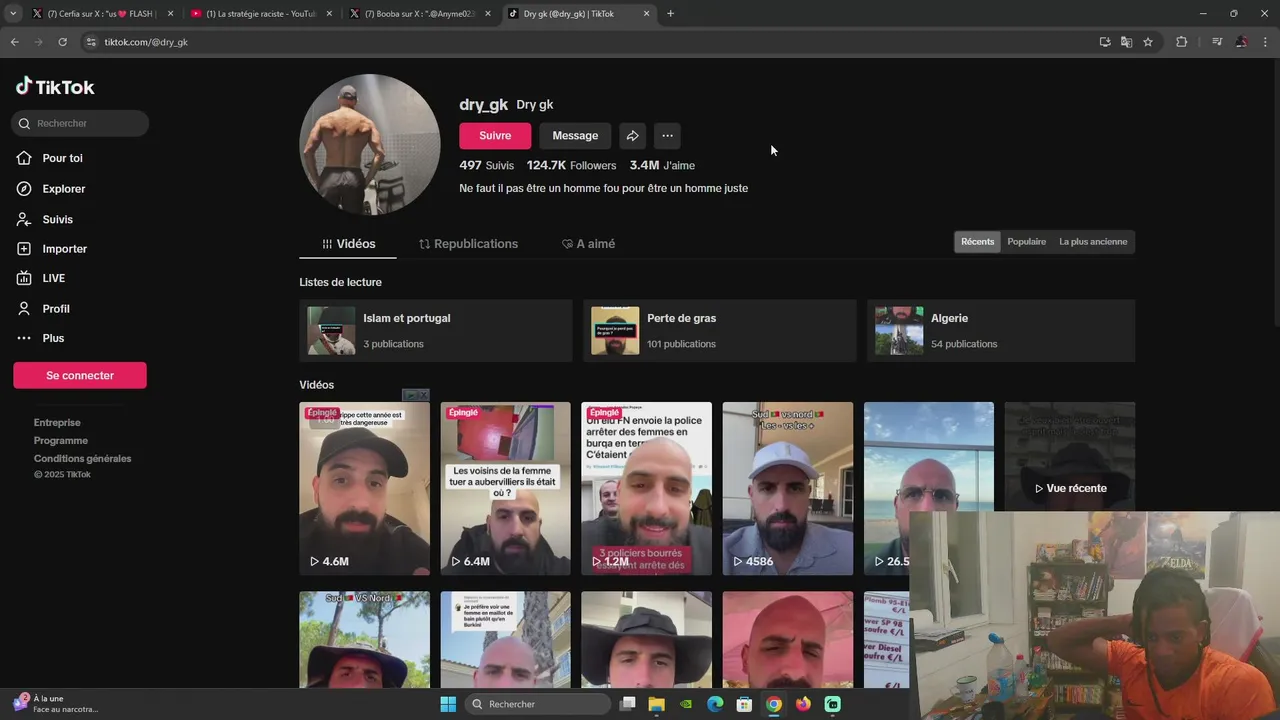
Task: Switch to the Republications tab
Action: pyautogui.click(x=468, y=244)
